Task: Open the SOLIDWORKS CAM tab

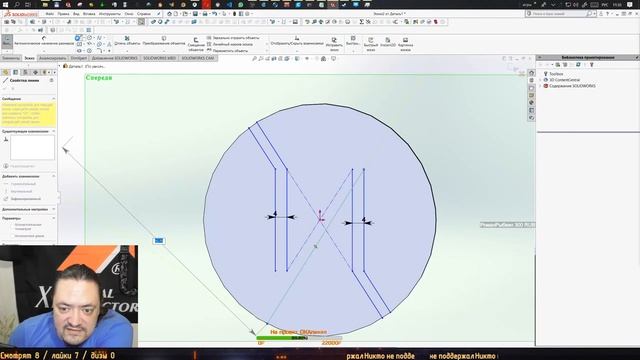Action: (198, 58)
